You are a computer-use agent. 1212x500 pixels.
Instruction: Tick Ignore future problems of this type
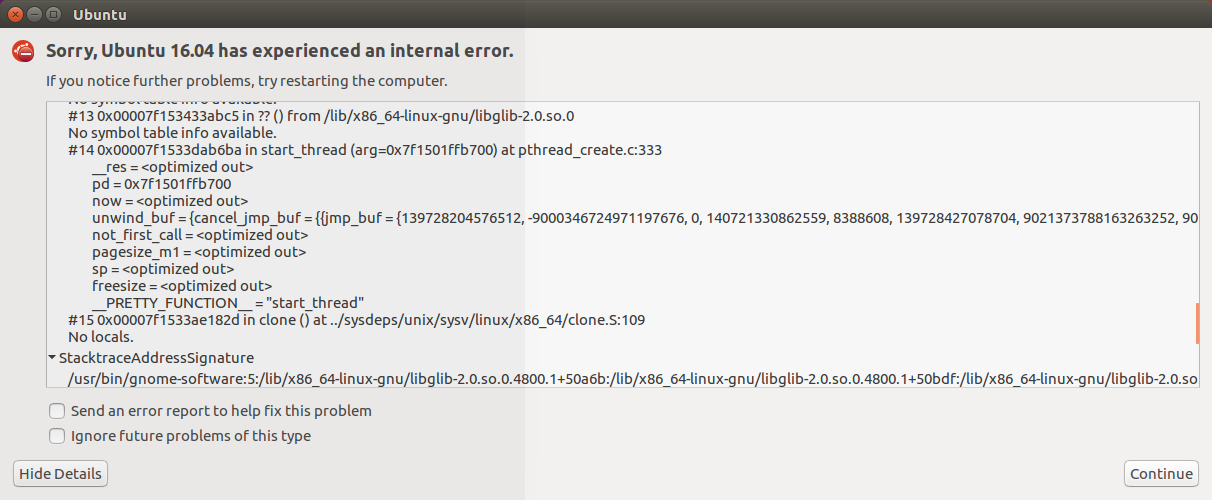click(x=57, y=436)
